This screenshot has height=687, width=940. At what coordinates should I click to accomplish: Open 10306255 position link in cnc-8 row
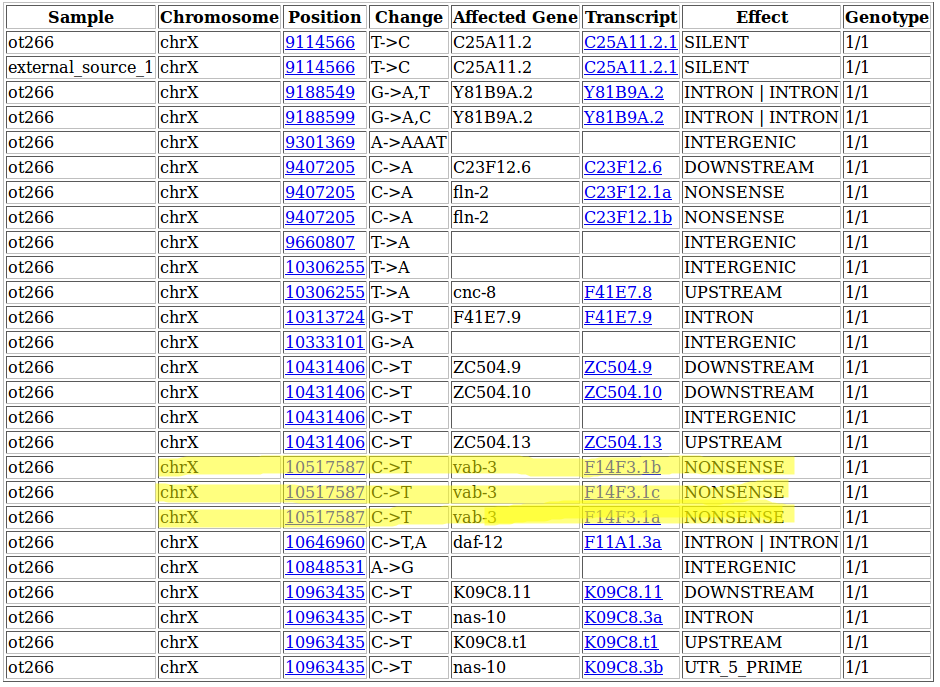tap(325, 293)
